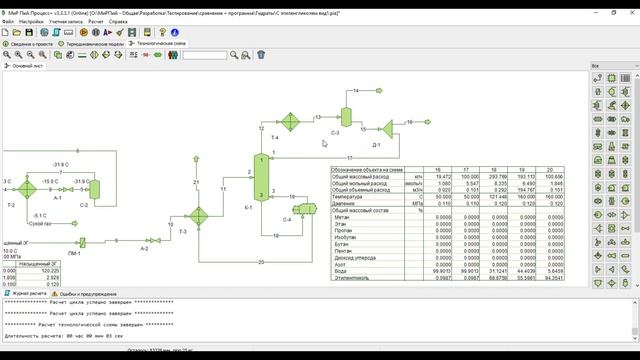Select the Основной лист sheet tab
Screen dimensions: 640x360
pos(24,66)
